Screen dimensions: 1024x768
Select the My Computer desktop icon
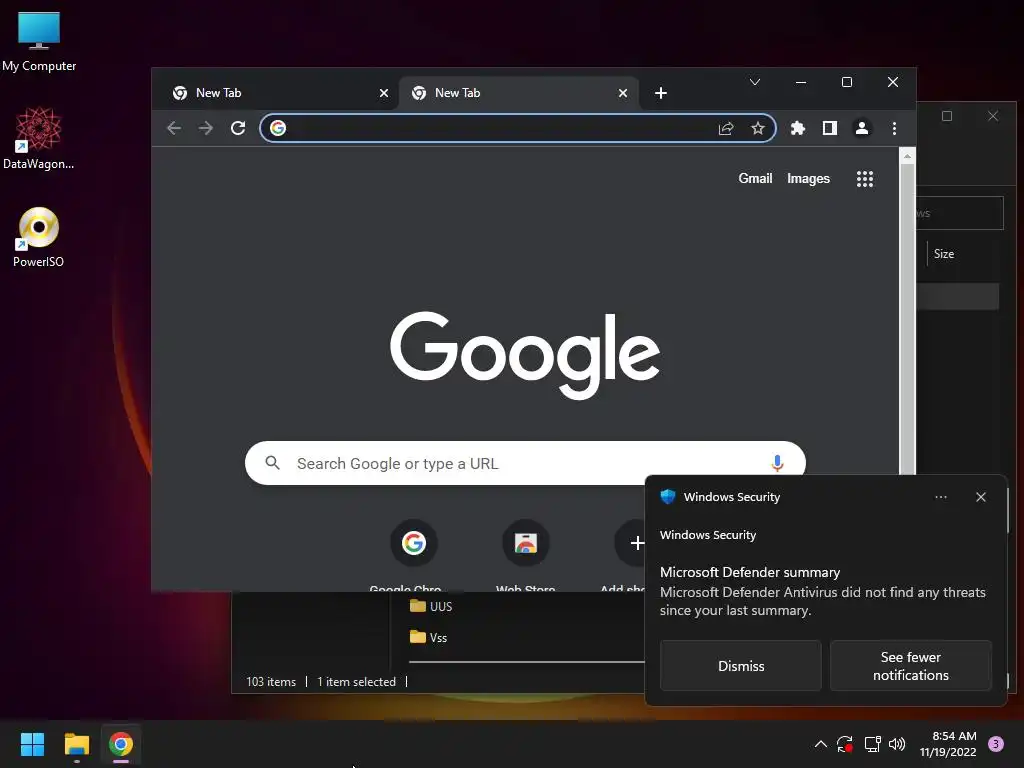39,41
